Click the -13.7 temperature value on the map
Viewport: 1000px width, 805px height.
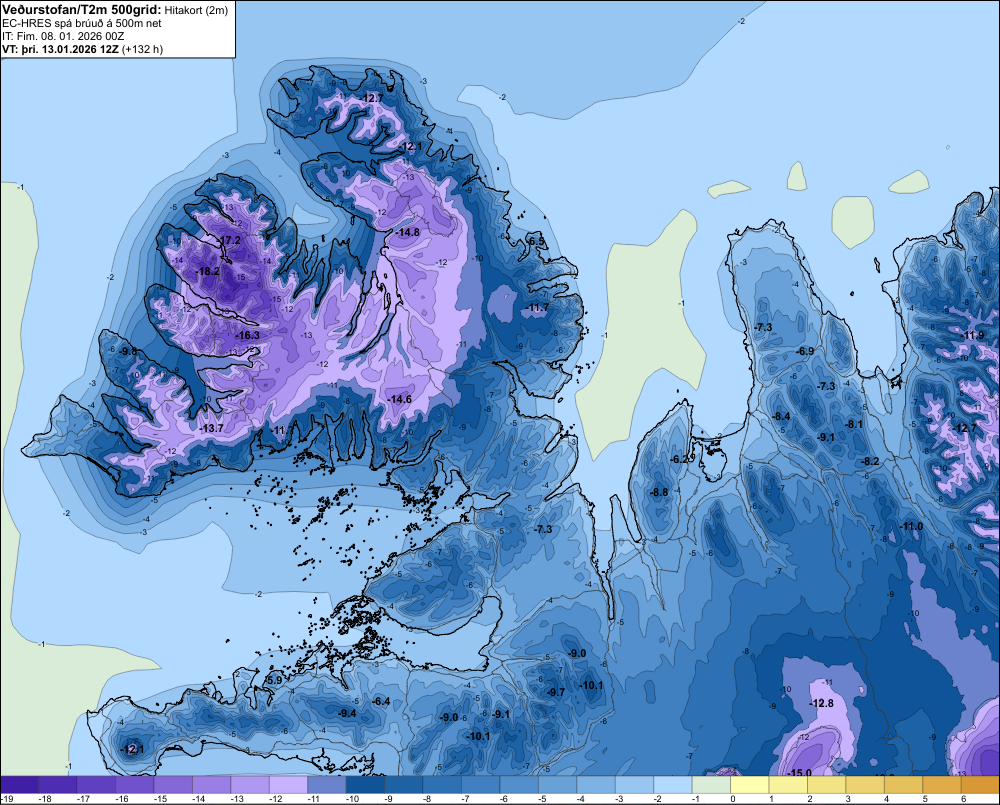pyautogui.click(x=212, y=428)
